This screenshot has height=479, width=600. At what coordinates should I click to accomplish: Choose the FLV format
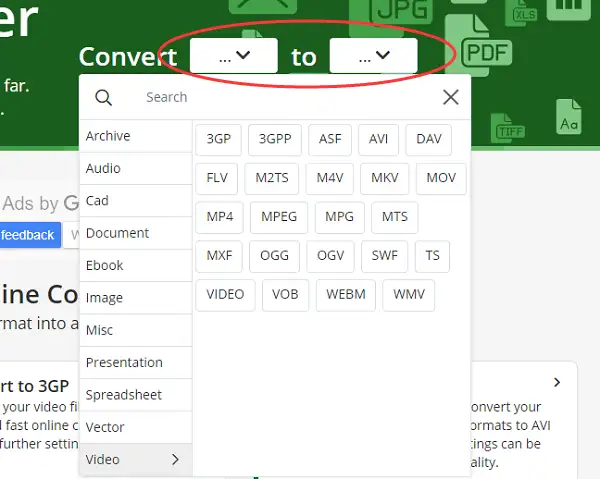(217, 178)
